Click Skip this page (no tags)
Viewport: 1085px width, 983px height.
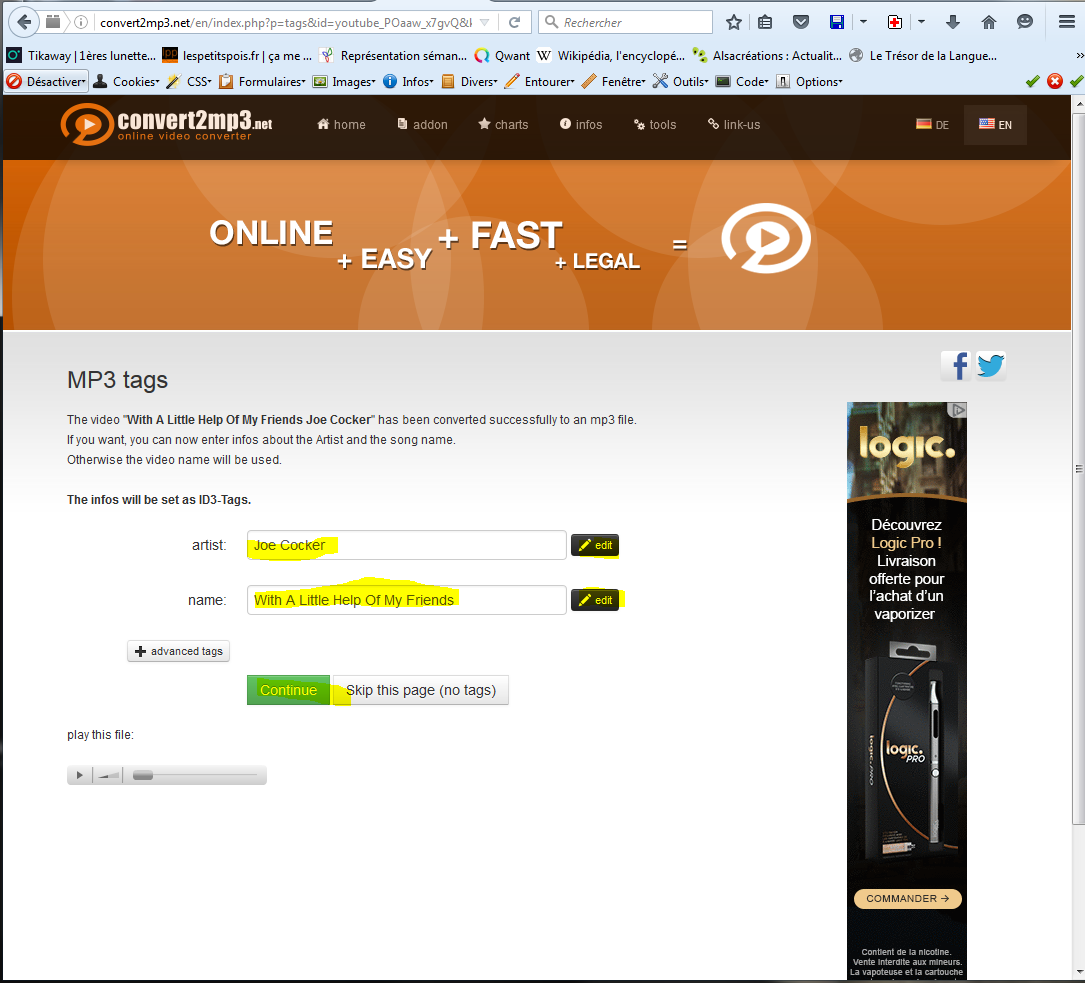[421, 690]
